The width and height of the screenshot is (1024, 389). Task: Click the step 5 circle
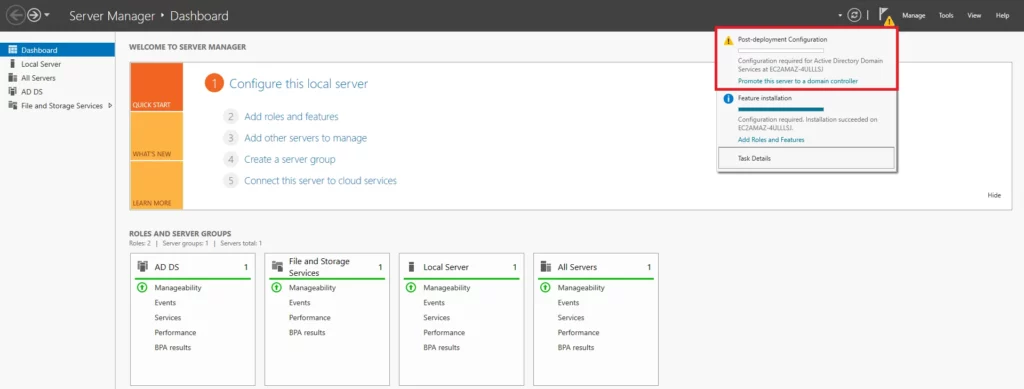(x=231, y=181)
